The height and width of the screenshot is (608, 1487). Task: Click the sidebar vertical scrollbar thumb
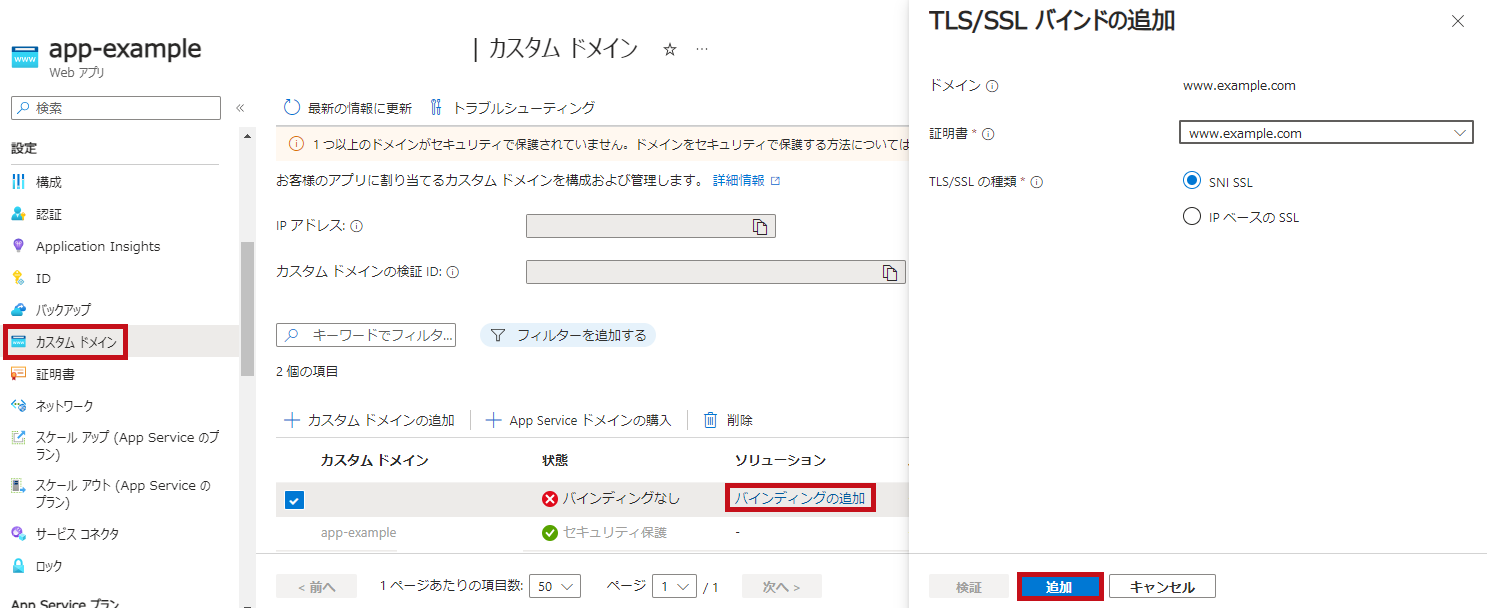point(247,310)
